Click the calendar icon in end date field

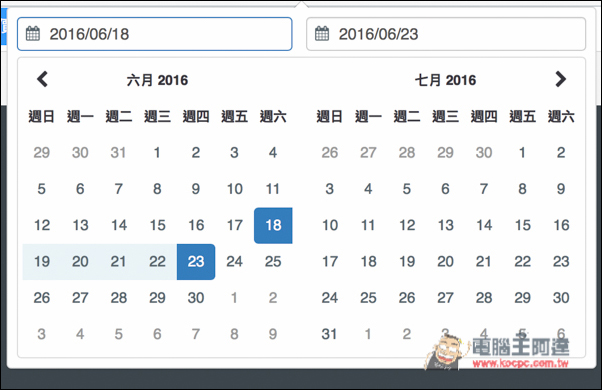pos(322,34)
